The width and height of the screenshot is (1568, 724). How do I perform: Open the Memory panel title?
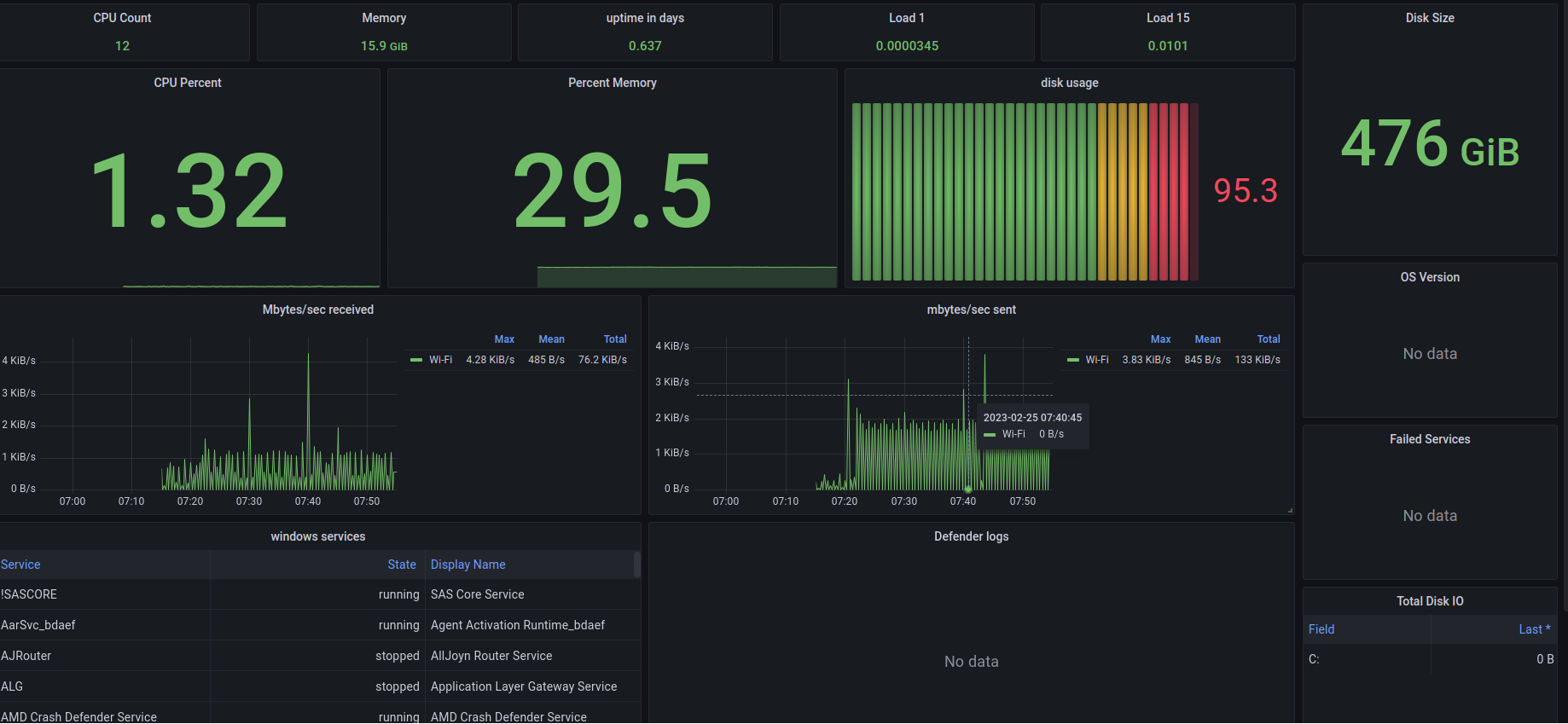384,18
